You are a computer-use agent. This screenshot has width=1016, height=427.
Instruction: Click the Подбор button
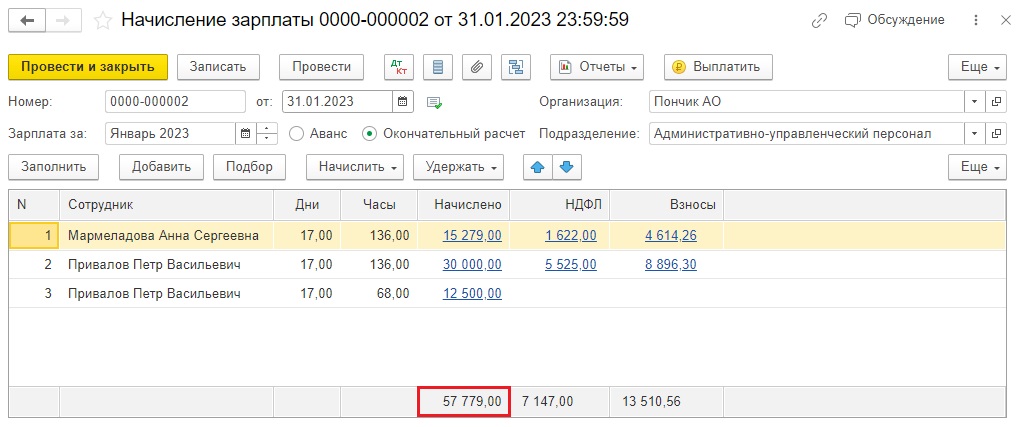point(249,167)
